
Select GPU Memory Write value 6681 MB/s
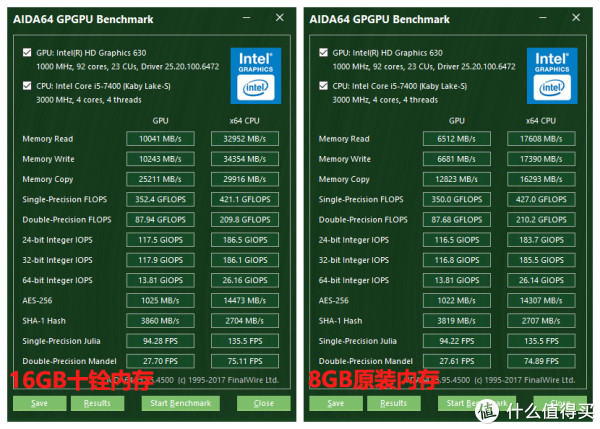click(x=457, y=159)
